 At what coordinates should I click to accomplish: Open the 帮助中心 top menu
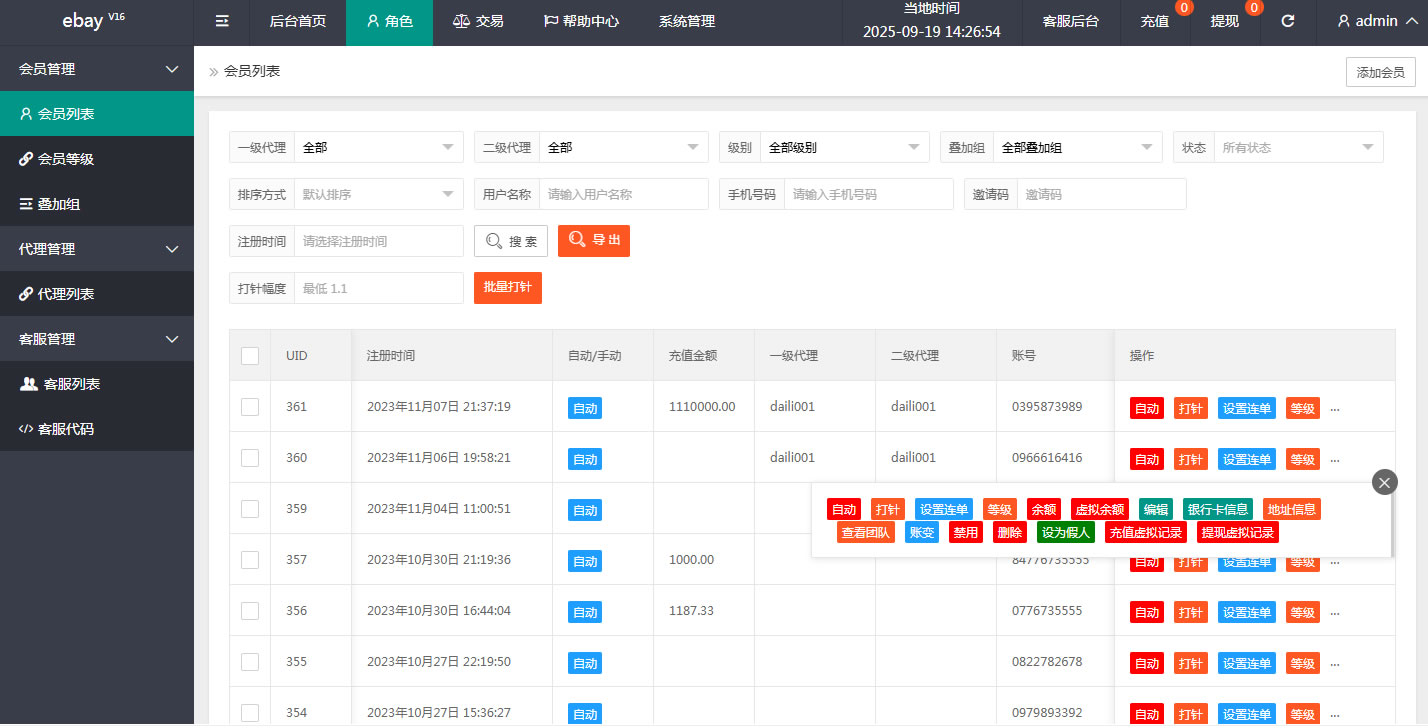click(x=581, y=21)
